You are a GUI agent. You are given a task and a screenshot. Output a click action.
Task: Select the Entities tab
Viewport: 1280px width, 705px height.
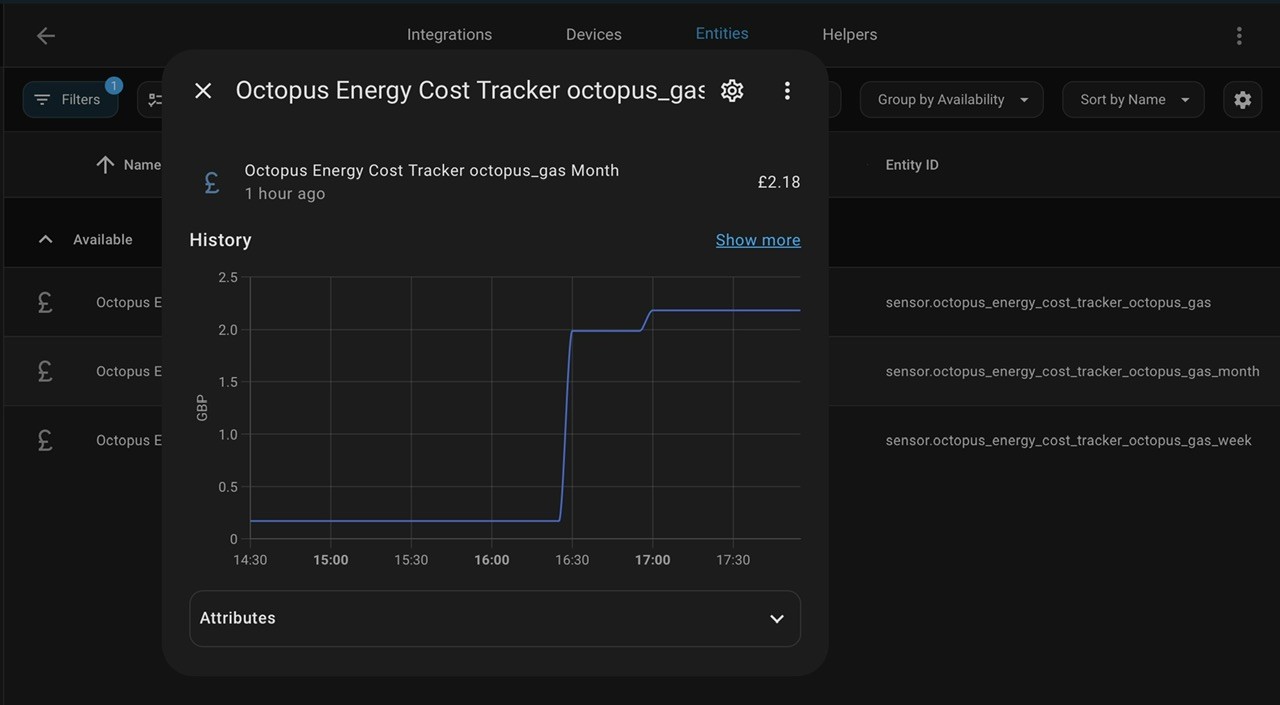[722, 33]
